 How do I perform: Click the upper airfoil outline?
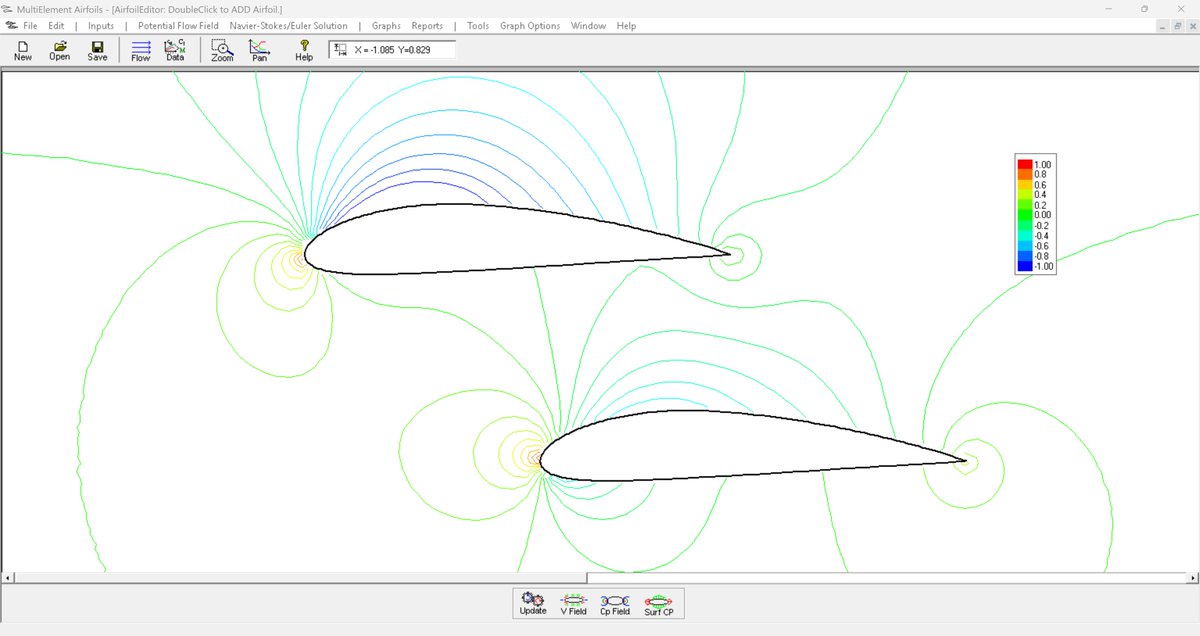[x=517, y=238]
